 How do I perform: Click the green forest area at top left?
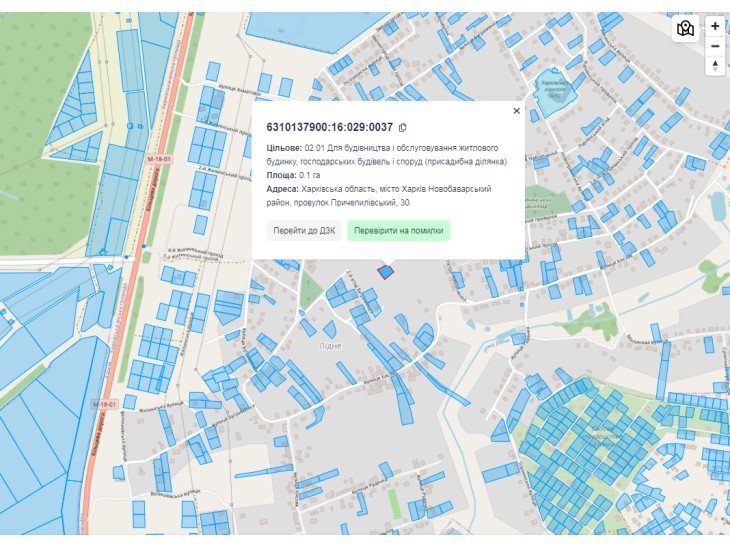(x=44, y=135)
